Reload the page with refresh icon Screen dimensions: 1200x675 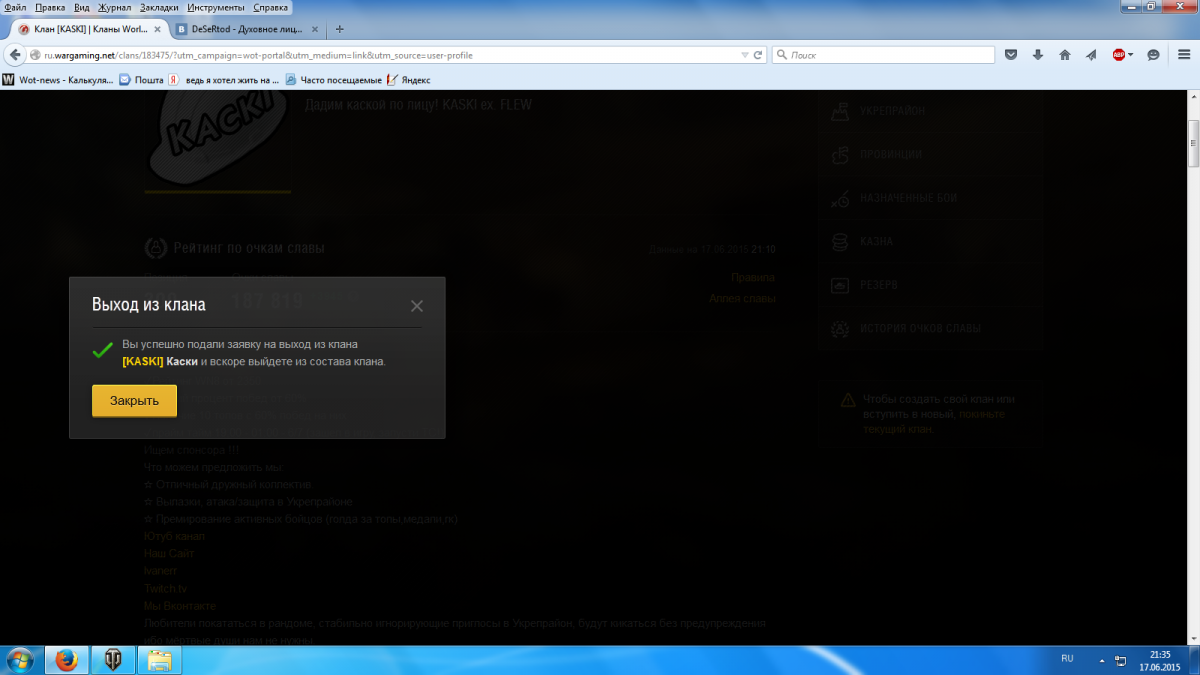click(x=758, y=55)
